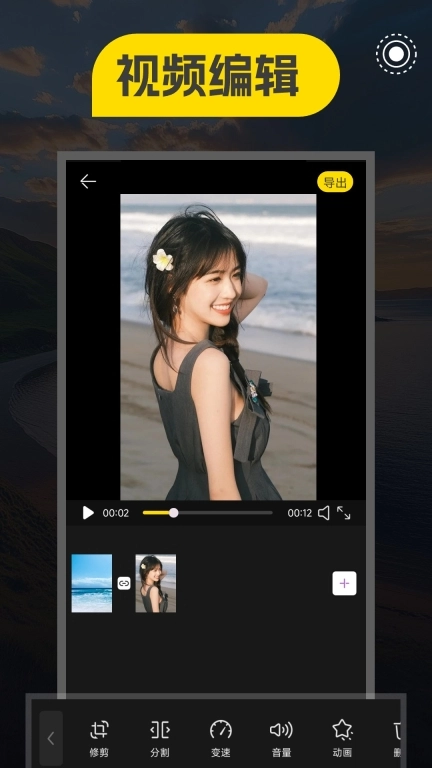Open the 动画 animation tool
432x768 pixels.
pos(342,739)
